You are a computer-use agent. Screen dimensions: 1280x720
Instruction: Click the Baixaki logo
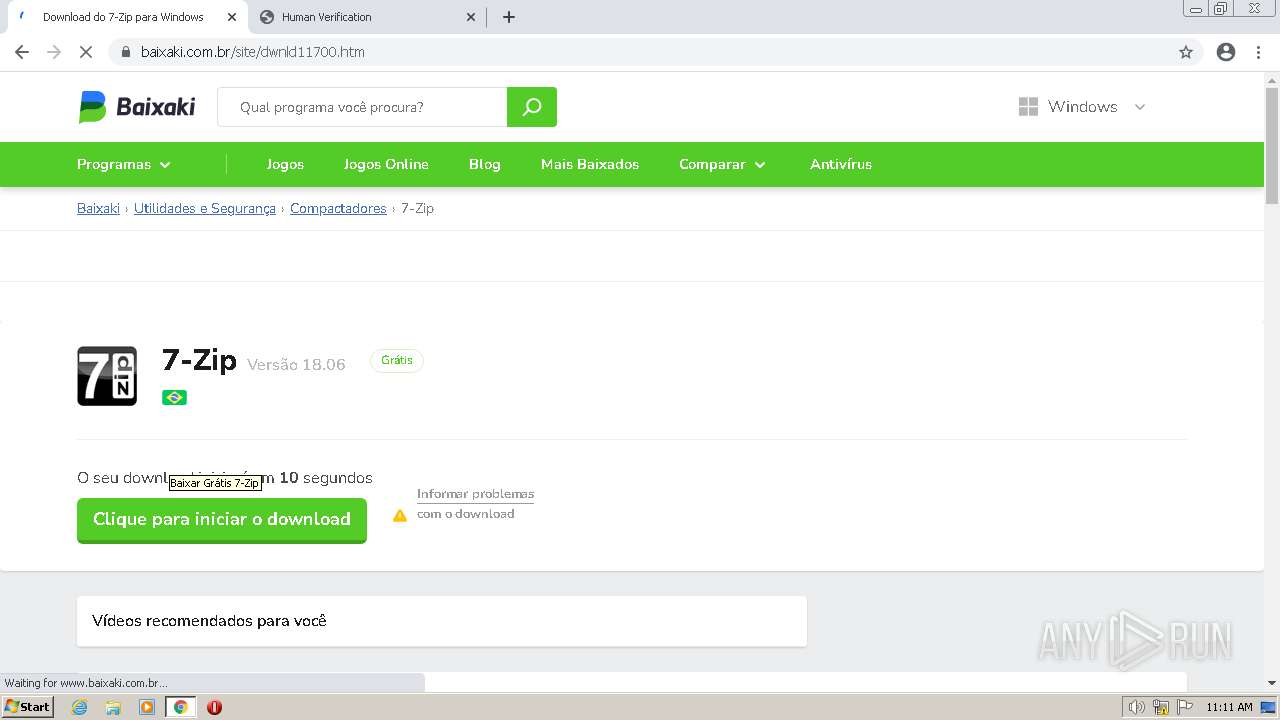tap(137, 107)
